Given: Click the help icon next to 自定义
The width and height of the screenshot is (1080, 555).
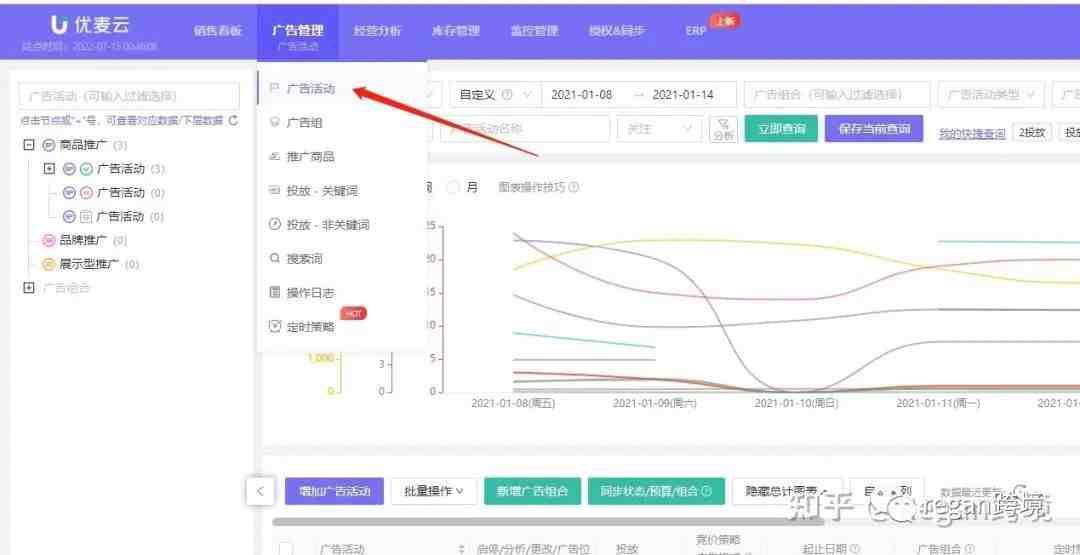Looking at the screenshot, I should (508, 94).
